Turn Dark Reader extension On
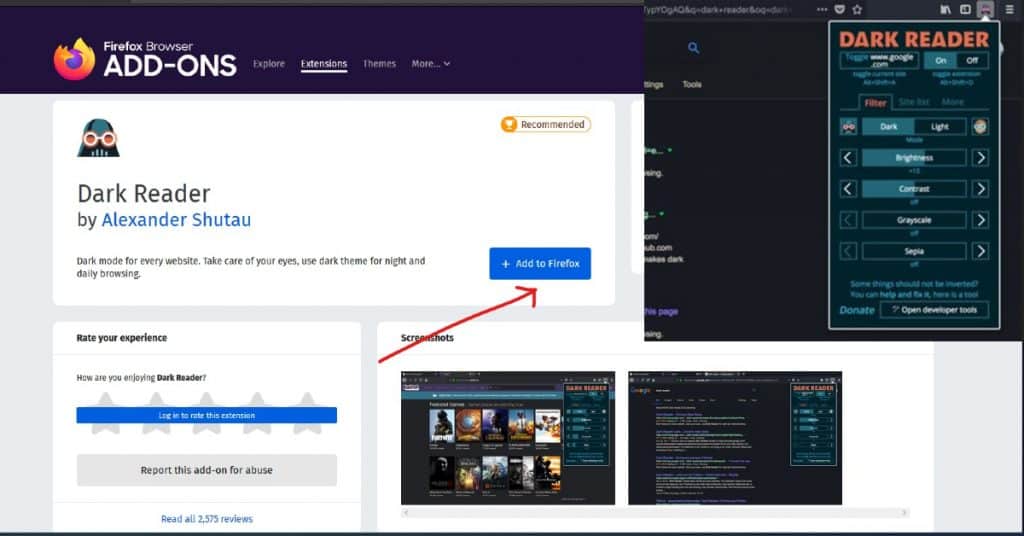The image size is (1024, 536). click(940, 60)
